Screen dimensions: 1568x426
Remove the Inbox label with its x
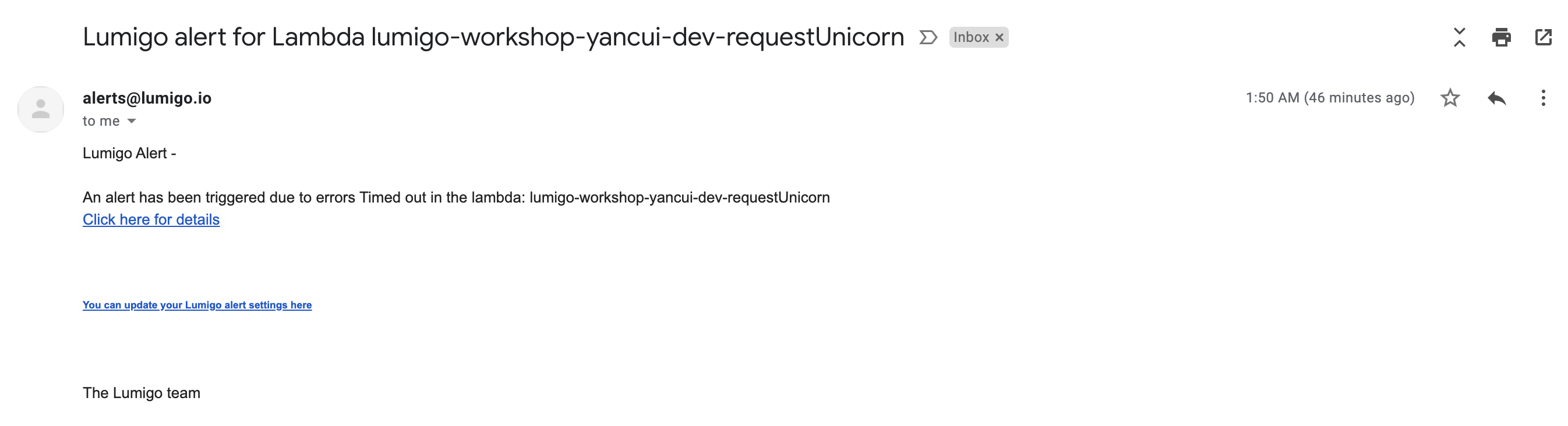coord(999,38)
